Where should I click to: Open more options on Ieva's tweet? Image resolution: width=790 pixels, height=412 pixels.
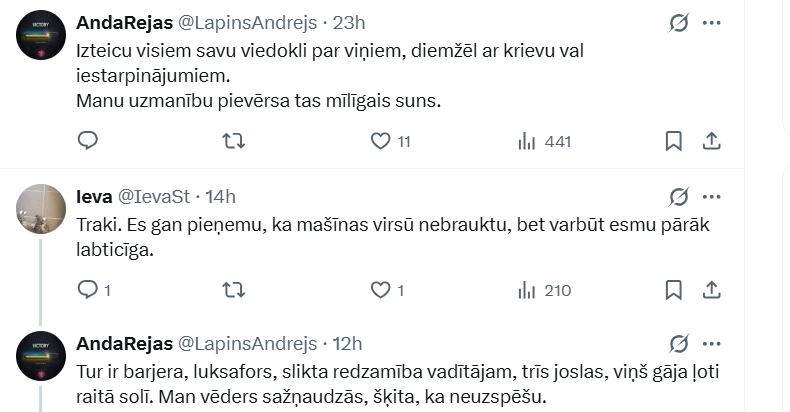[x=712, y=195]
